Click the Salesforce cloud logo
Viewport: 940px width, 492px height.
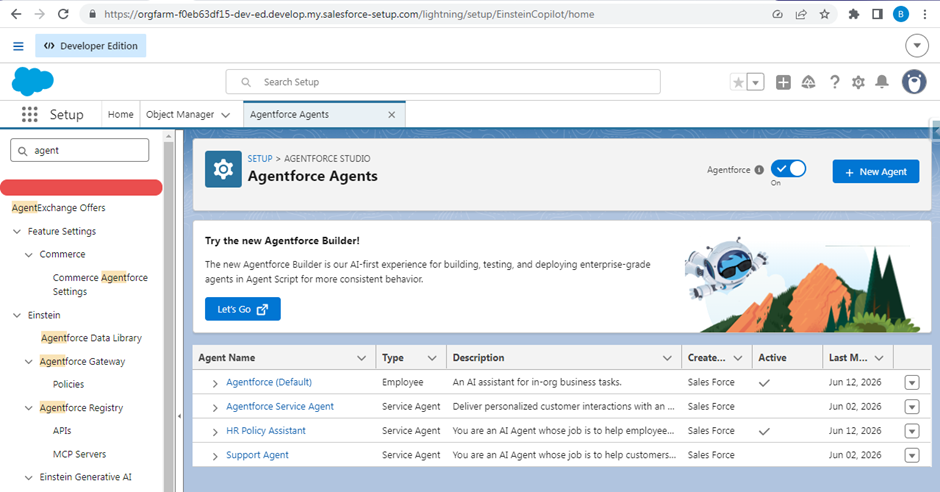click(32, 81)
